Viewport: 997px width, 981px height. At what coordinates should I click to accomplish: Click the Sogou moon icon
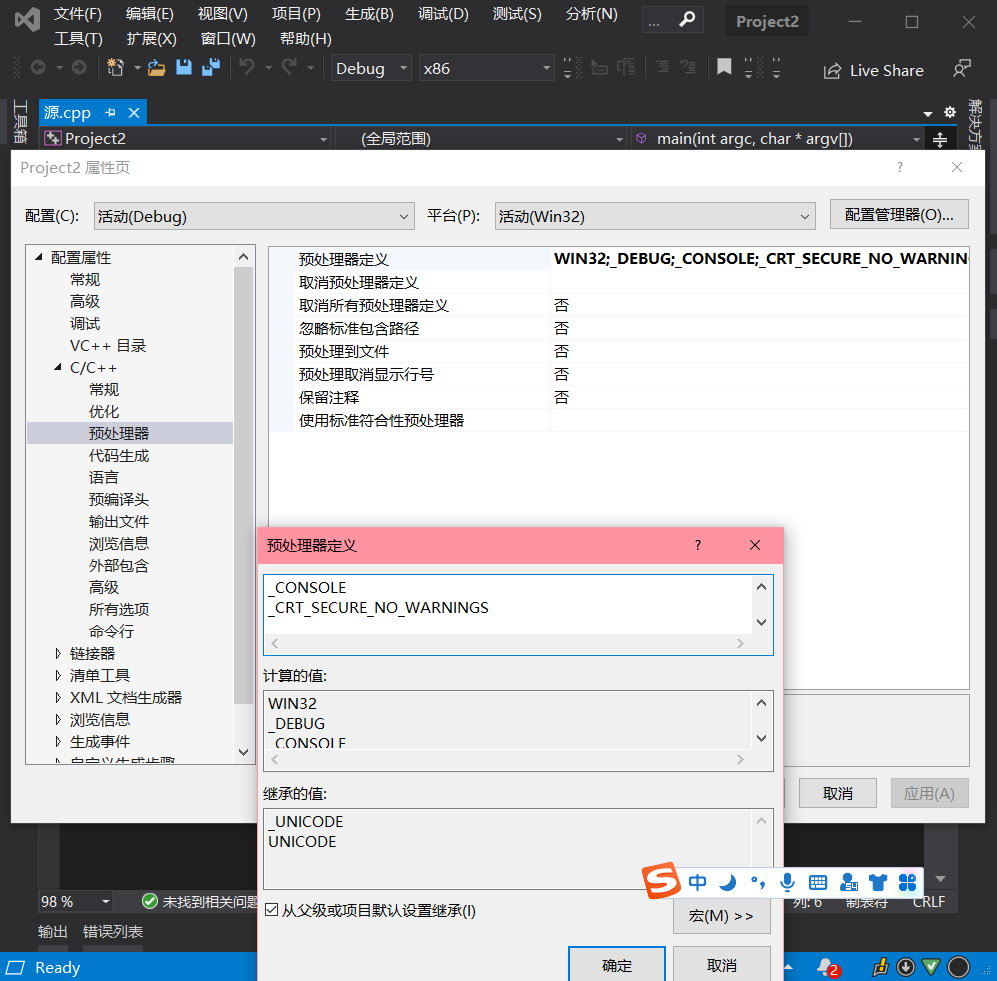click(x=727, y=882)
